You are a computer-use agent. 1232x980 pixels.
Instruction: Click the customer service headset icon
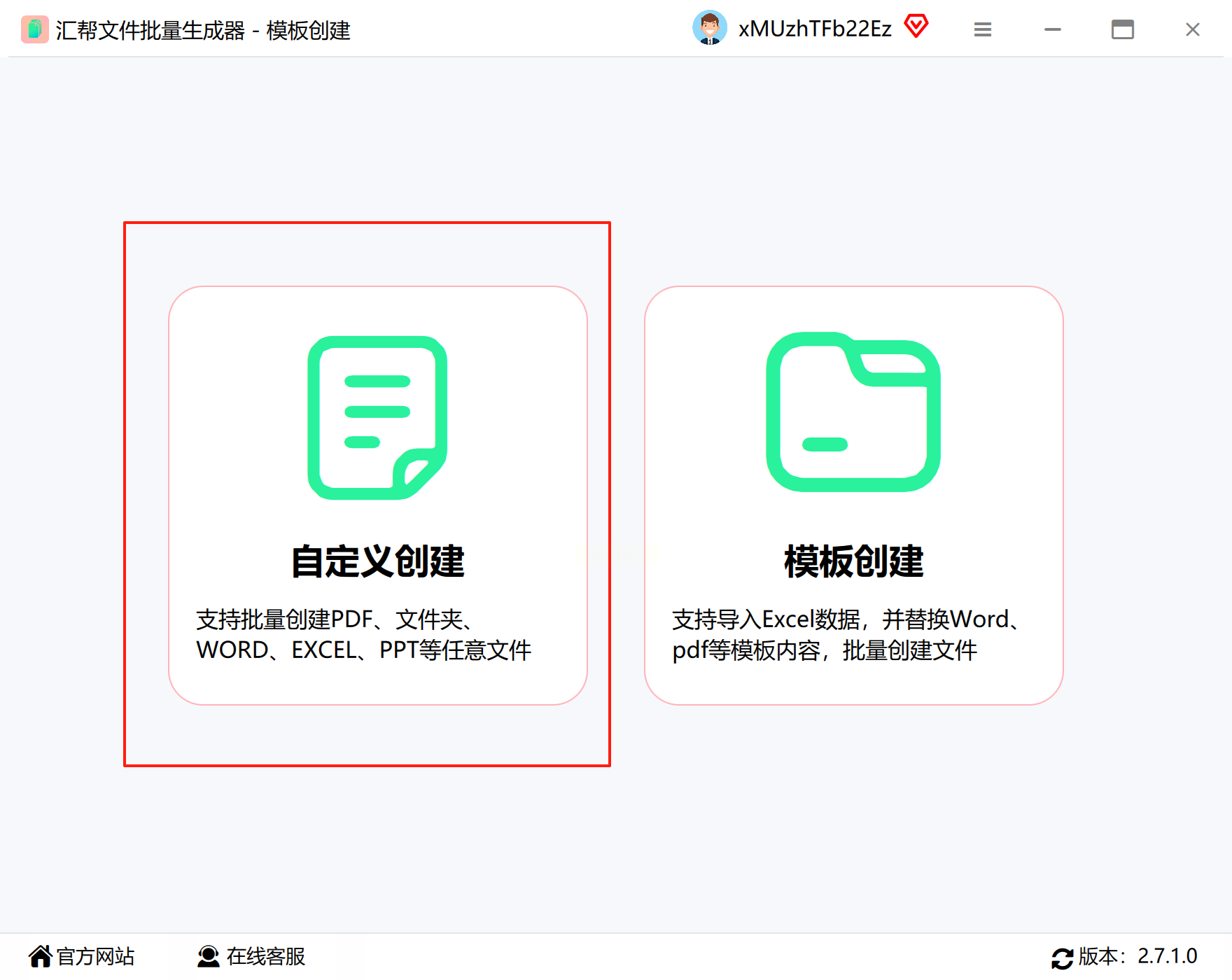coord(209,956)
